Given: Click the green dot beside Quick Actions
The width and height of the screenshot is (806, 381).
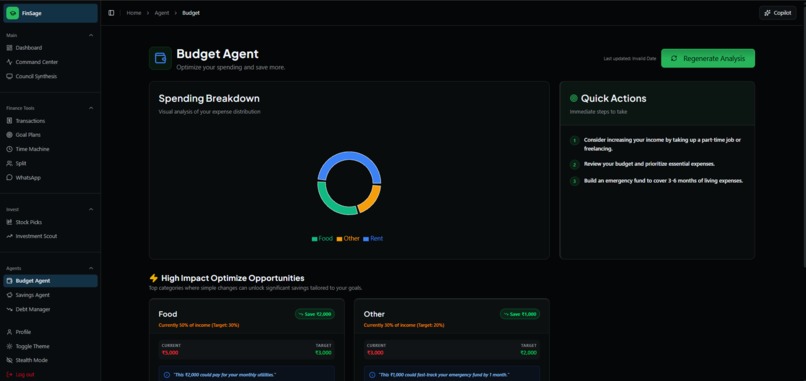Looking at the screenshot, I should [x=574, y=98].
